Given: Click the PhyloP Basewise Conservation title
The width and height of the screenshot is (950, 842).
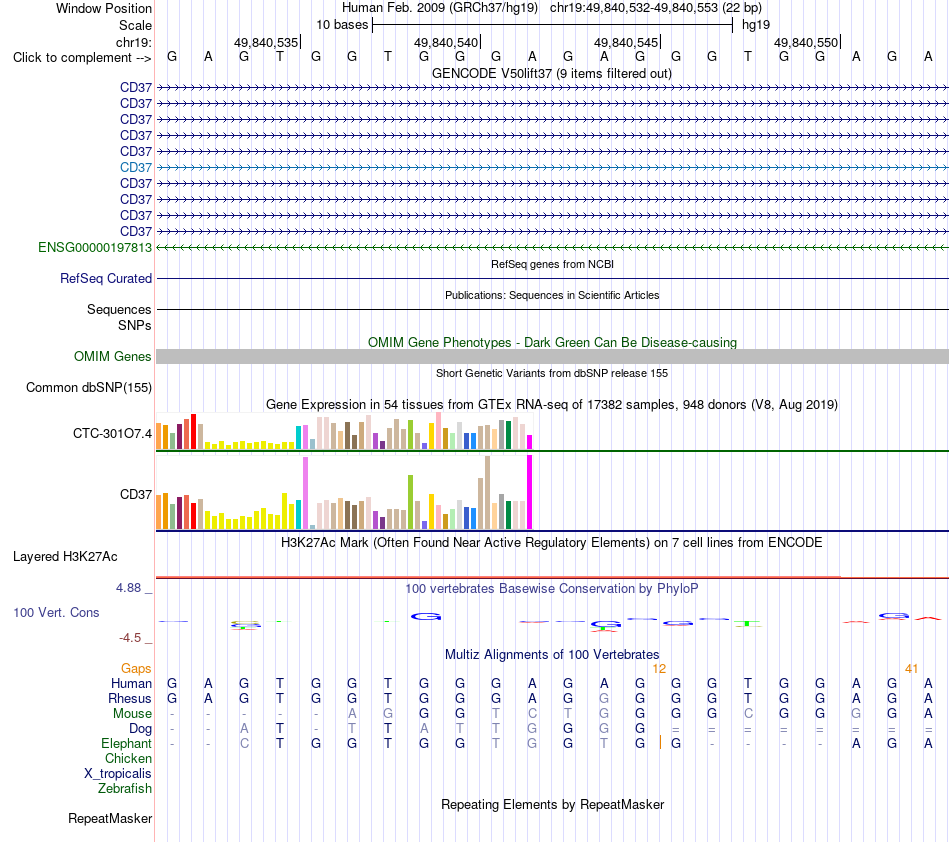Looking at the screenshot, I should click(x=552, y=588).
